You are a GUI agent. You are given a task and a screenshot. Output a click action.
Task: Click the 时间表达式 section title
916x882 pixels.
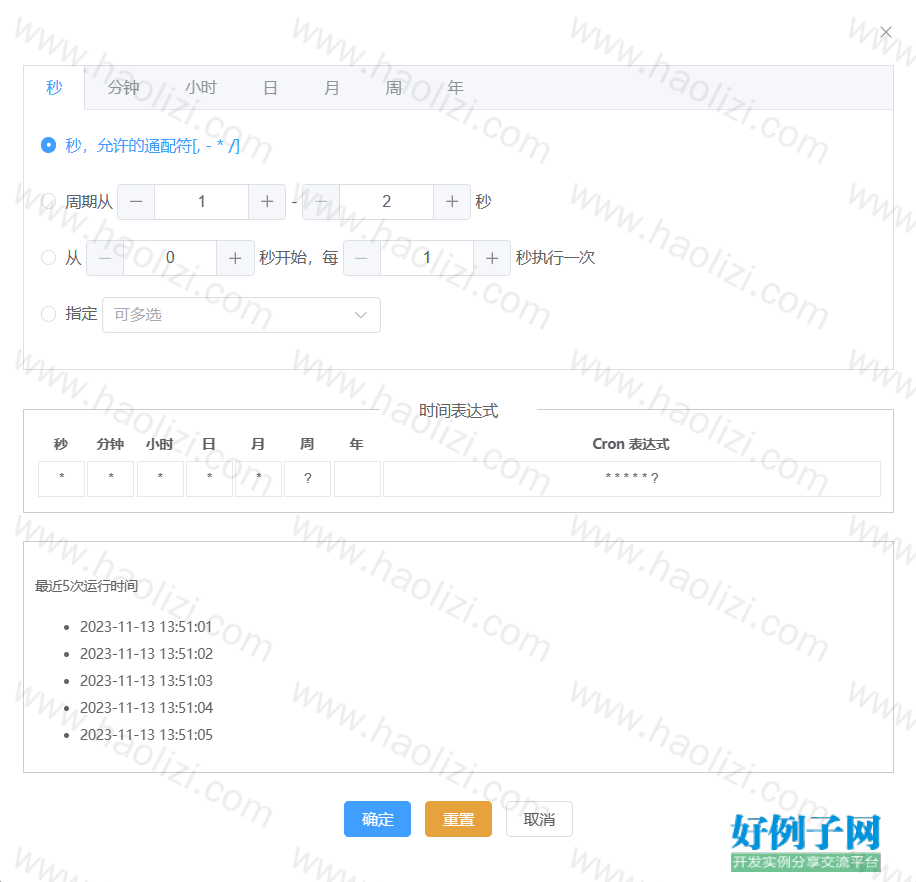coord(458,411)
